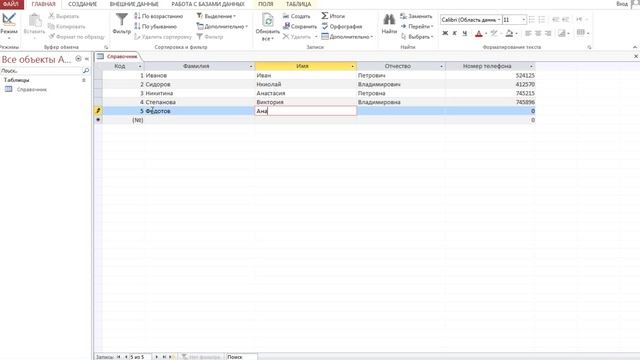Click Удалить сортировку to remove sort
The image size is (640, 360).
point(163,37)
